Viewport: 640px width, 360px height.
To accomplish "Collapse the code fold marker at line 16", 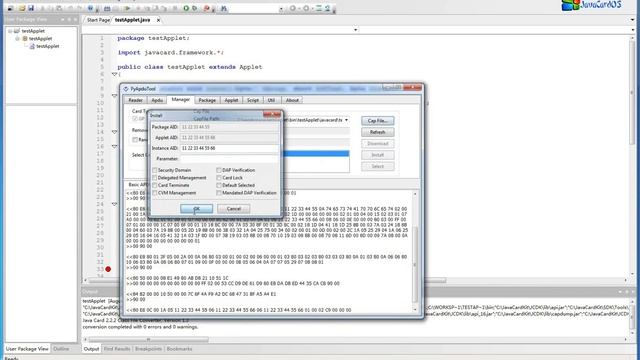I will pos(114,146).
